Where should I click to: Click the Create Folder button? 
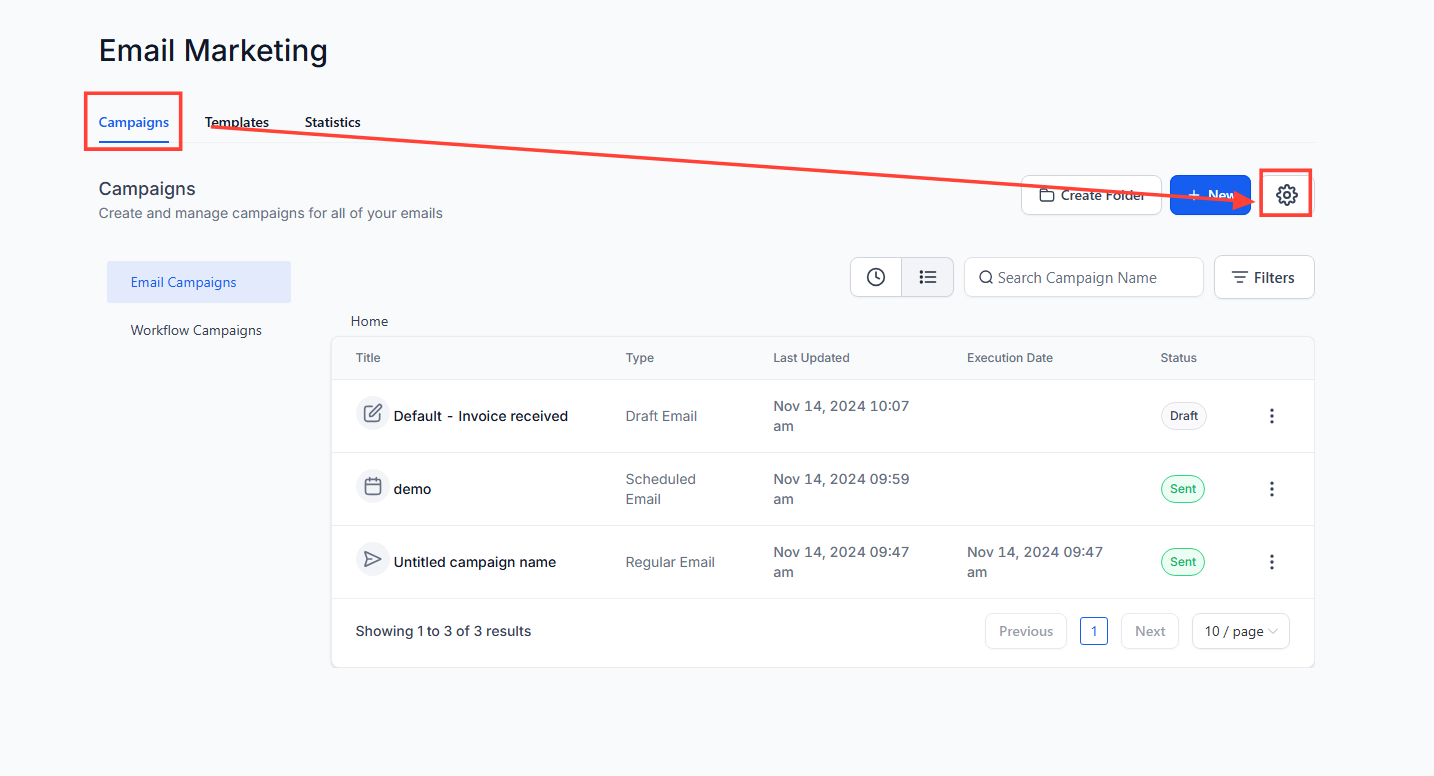[1091, 195]
